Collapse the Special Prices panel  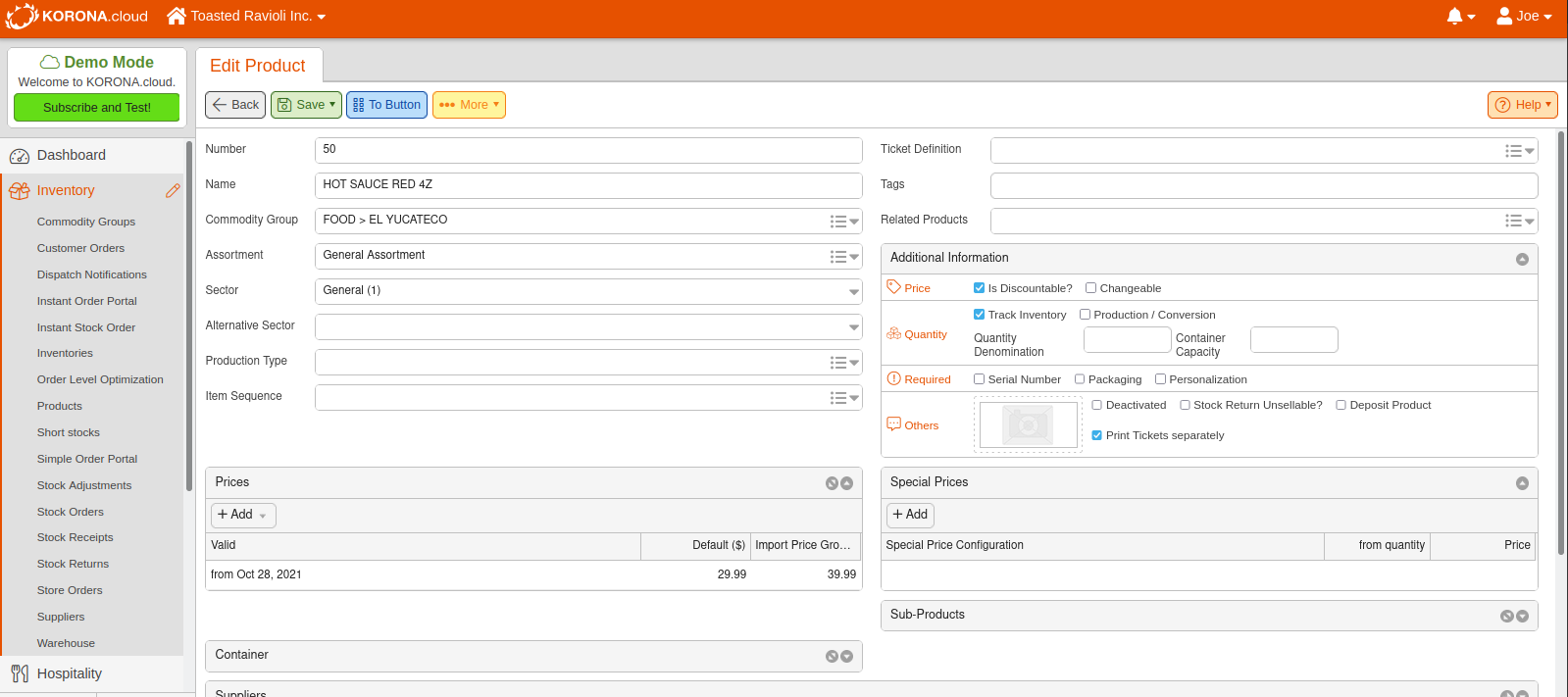[1522, 483]
